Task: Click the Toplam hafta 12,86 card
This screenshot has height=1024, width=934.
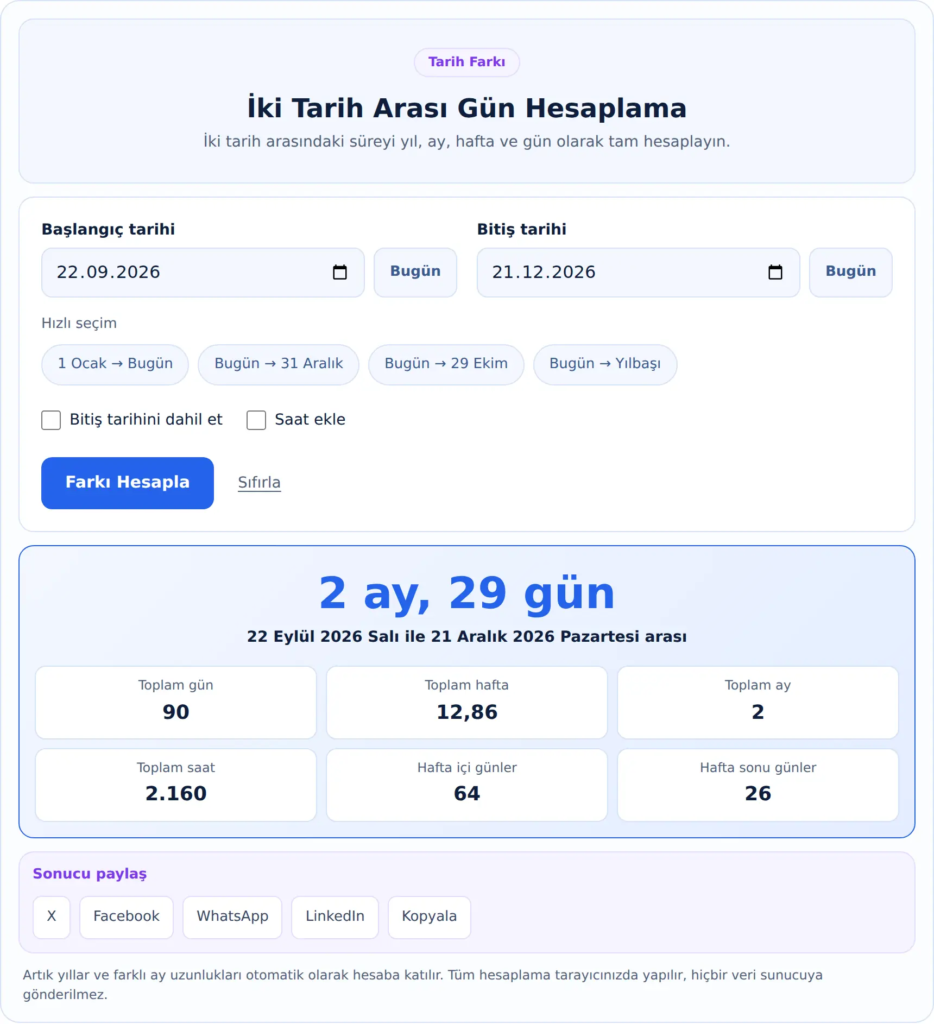Action: pyautogui.click(x=467, y=703)
